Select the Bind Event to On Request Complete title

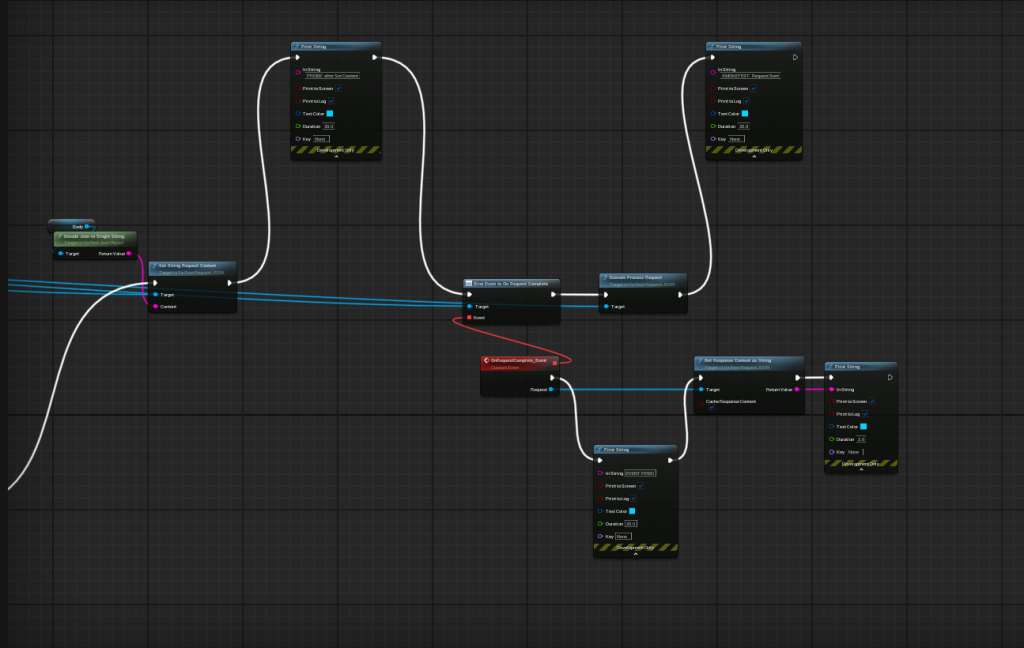(x=510, y=283)
